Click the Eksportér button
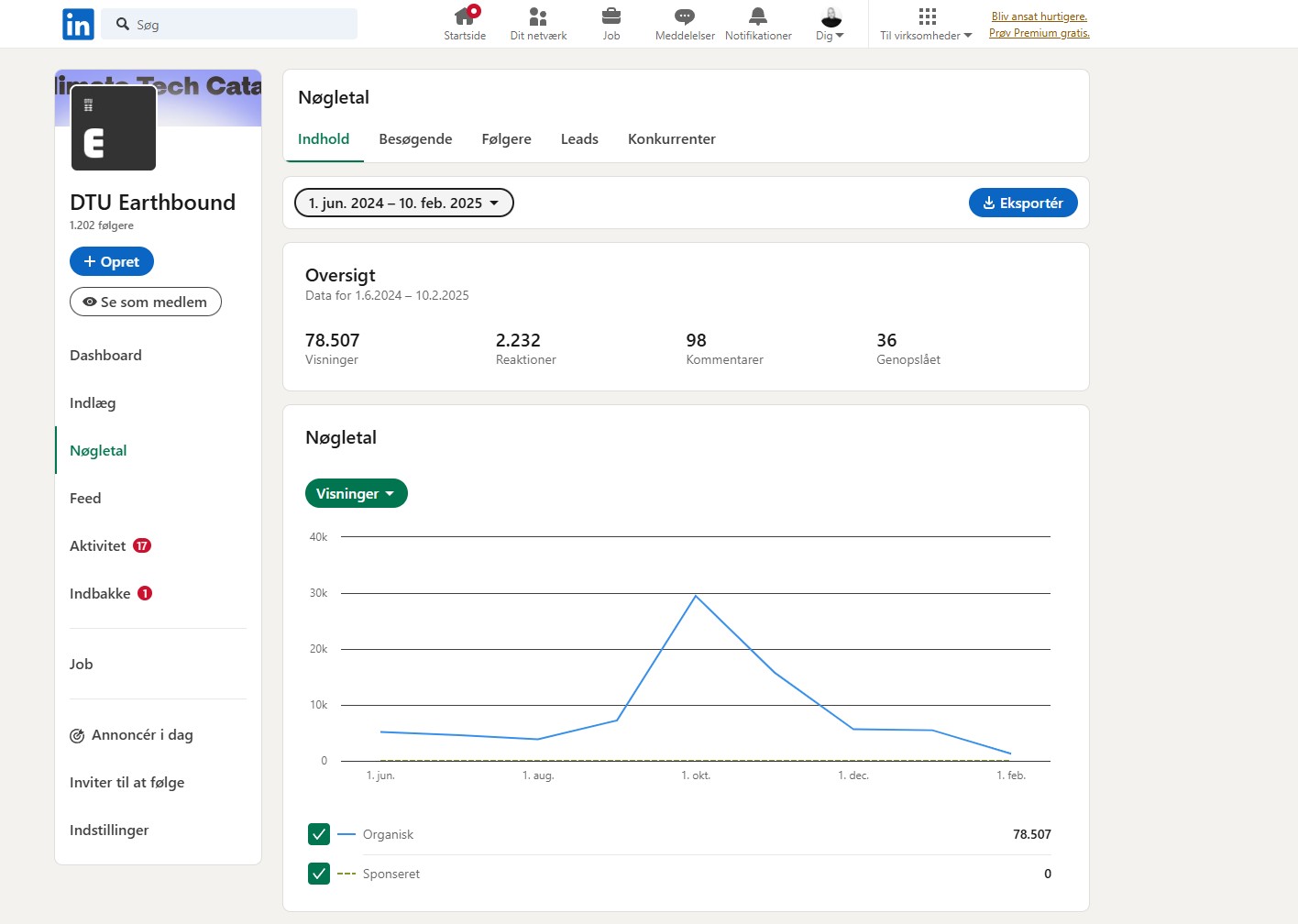The height and width of the screenshot is (924, 1298). [x=1023, y=203]
